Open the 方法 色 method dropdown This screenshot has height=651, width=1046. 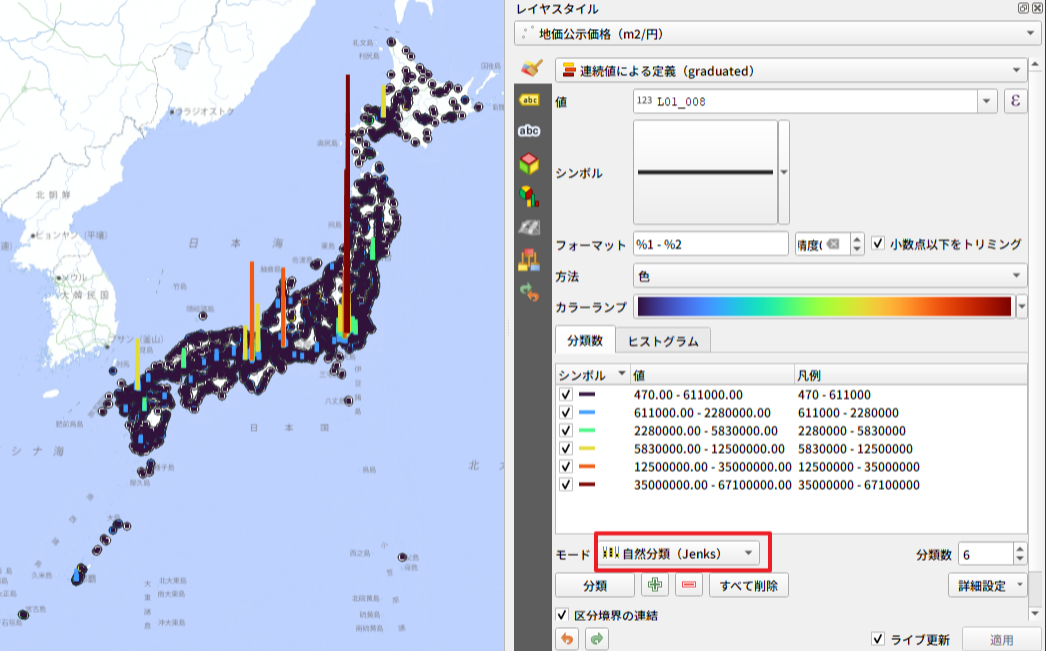(830, 275)
